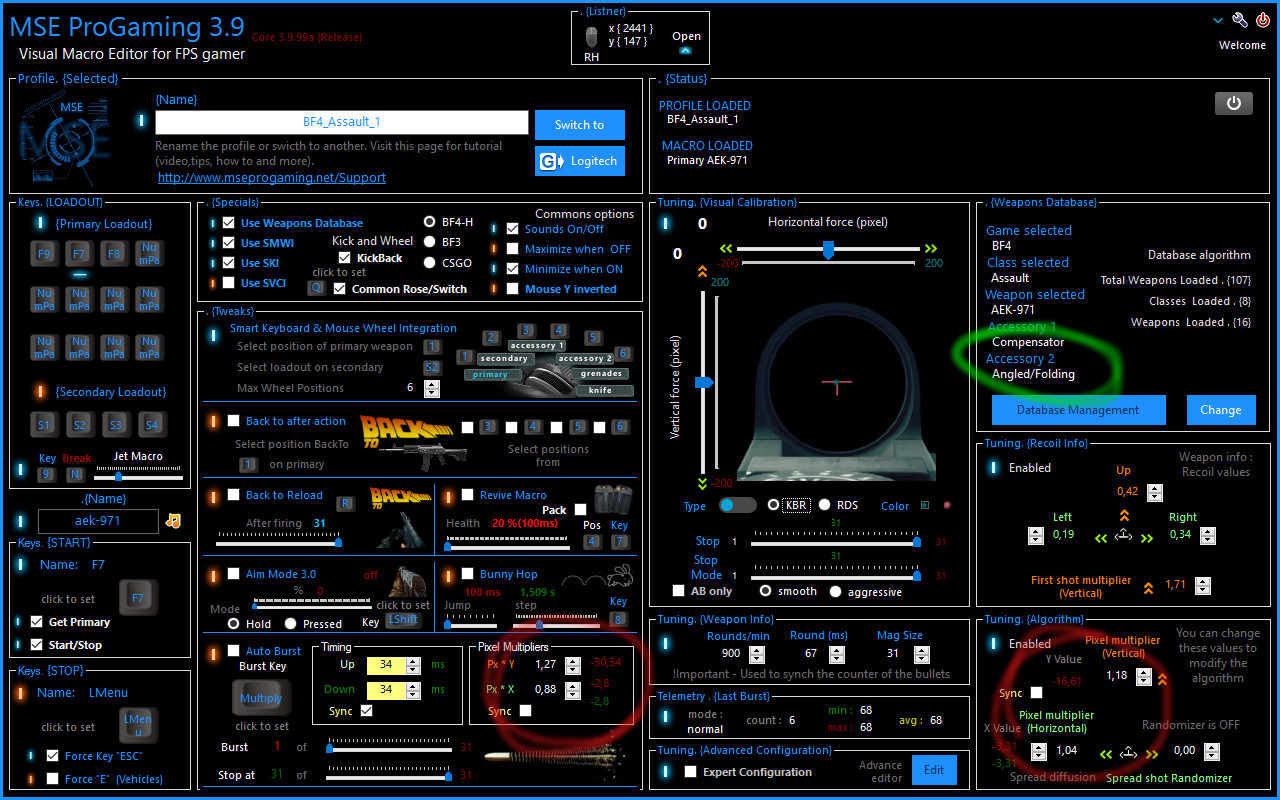The image size is (1280, 800).
Task: Click the F8 primary loadout key
Action: click(x=114, y=254)
